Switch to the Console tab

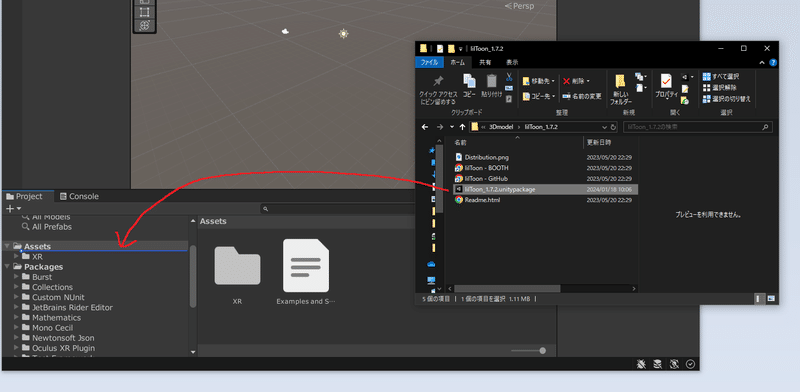[79, 196]
